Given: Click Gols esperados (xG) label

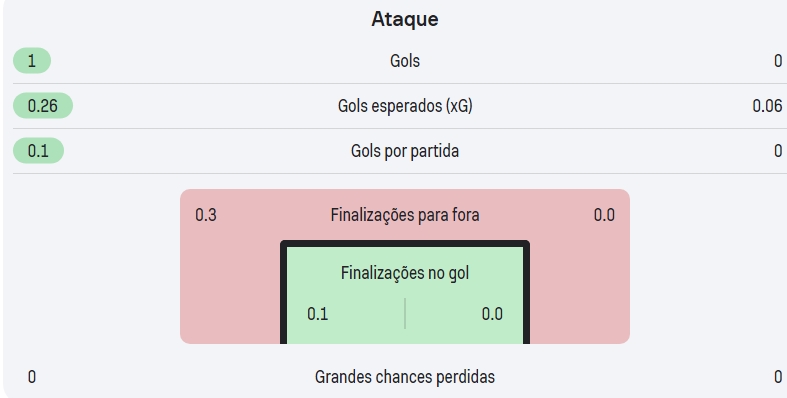Looking at the screenshot, I should pyautogui.click(x=405, y=106).
